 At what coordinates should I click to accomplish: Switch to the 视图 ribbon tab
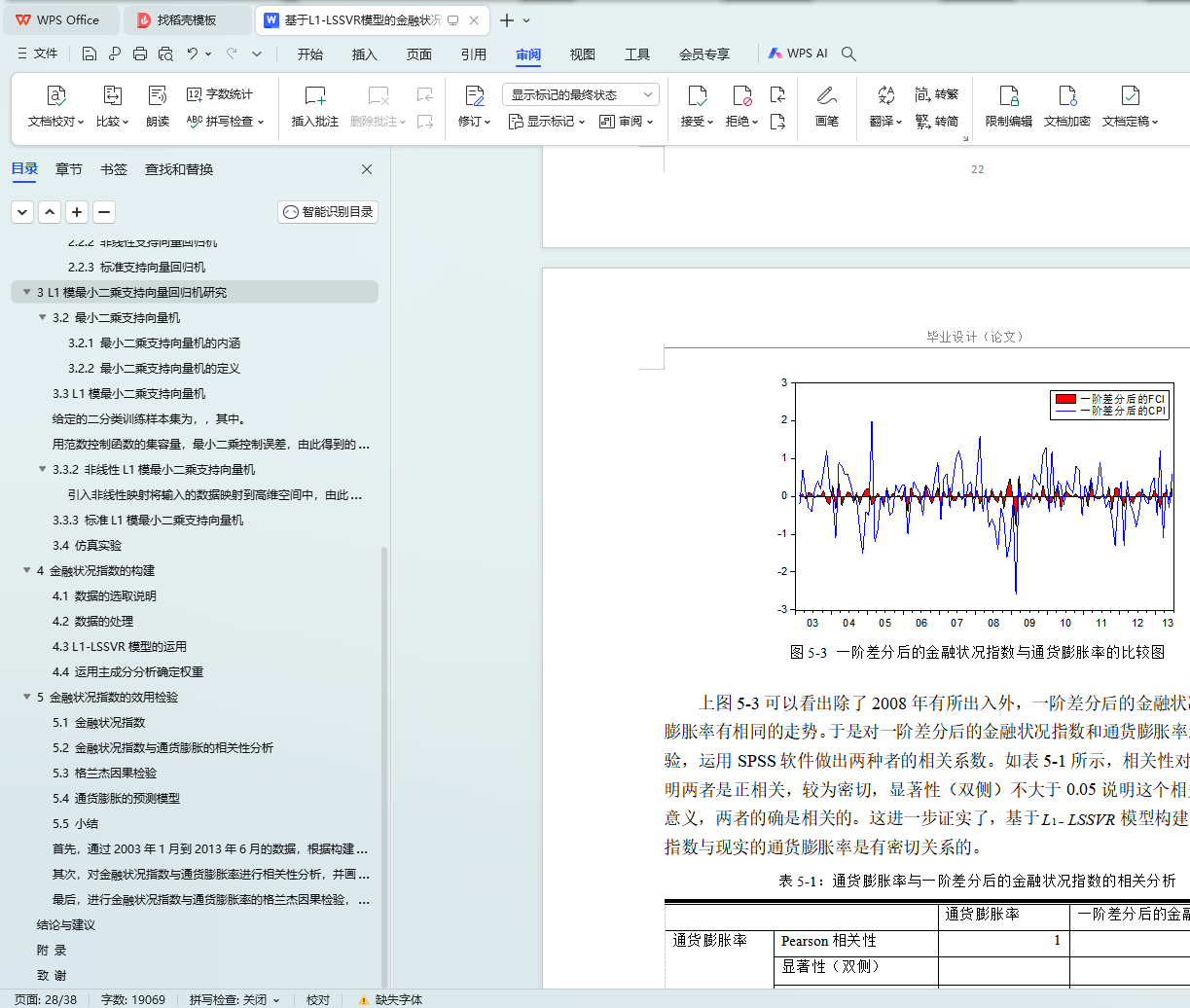tap(583, 54)
